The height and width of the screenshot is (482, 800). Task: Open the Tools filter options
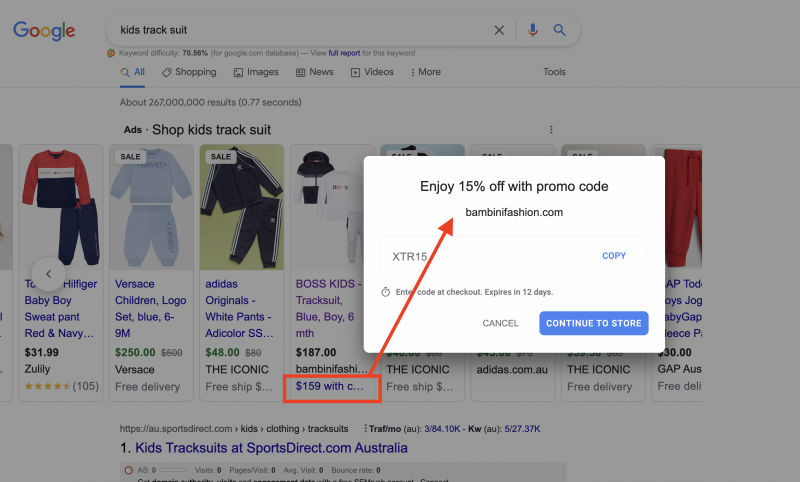point(554,72)
